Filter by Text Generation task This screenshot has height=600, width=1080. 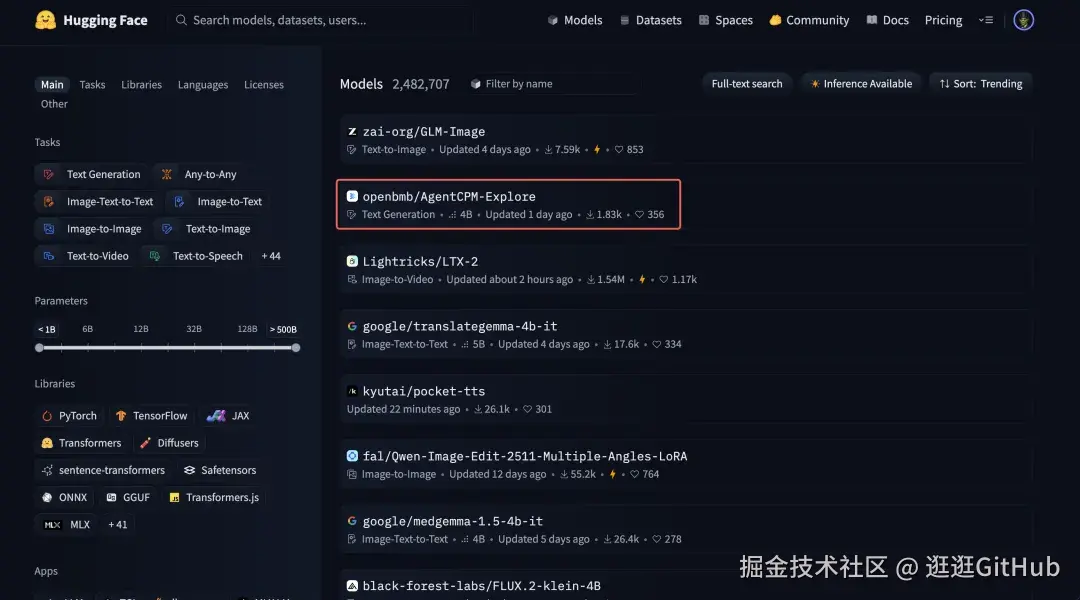91,174
